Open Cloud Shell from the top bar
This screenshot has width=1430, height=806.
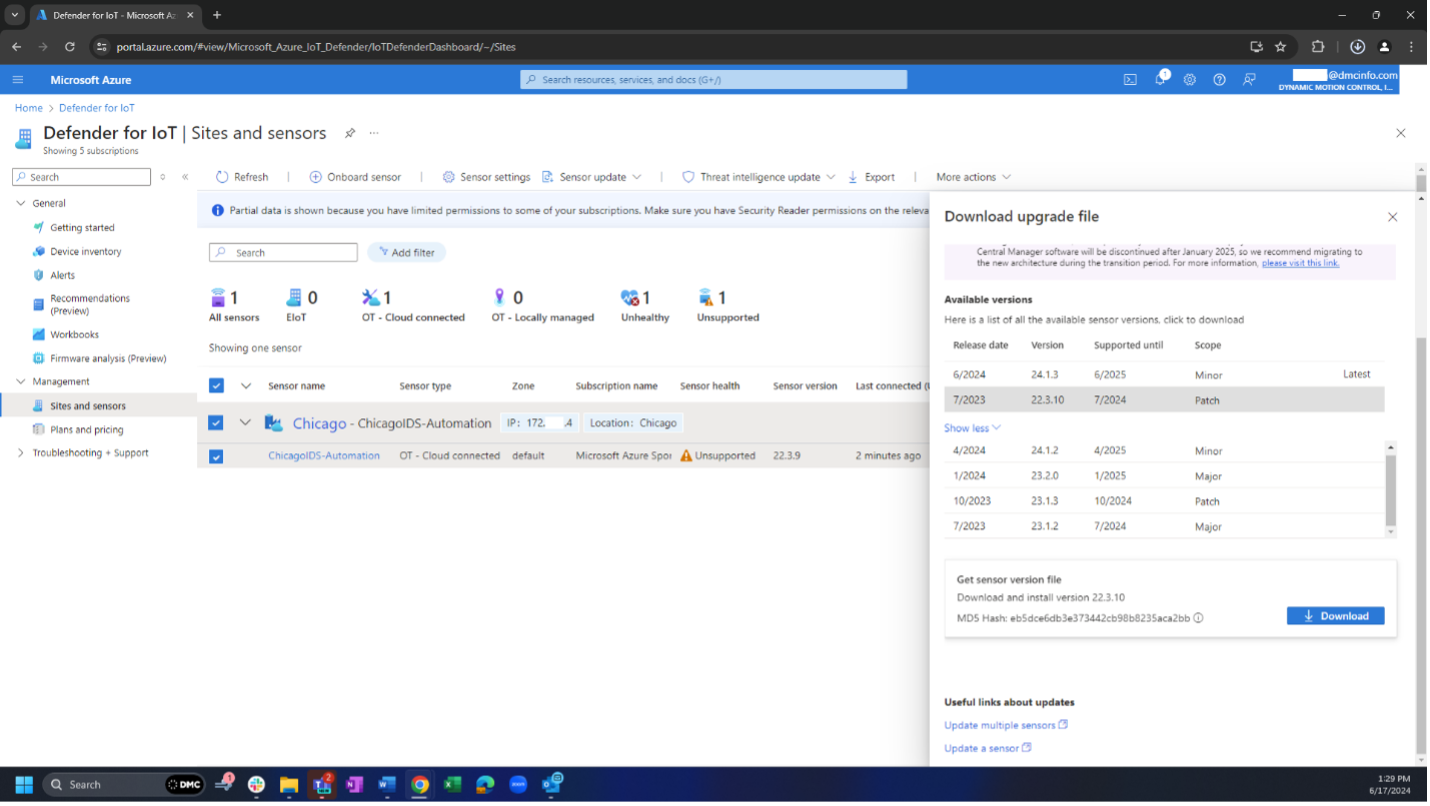coord(1130,80)
